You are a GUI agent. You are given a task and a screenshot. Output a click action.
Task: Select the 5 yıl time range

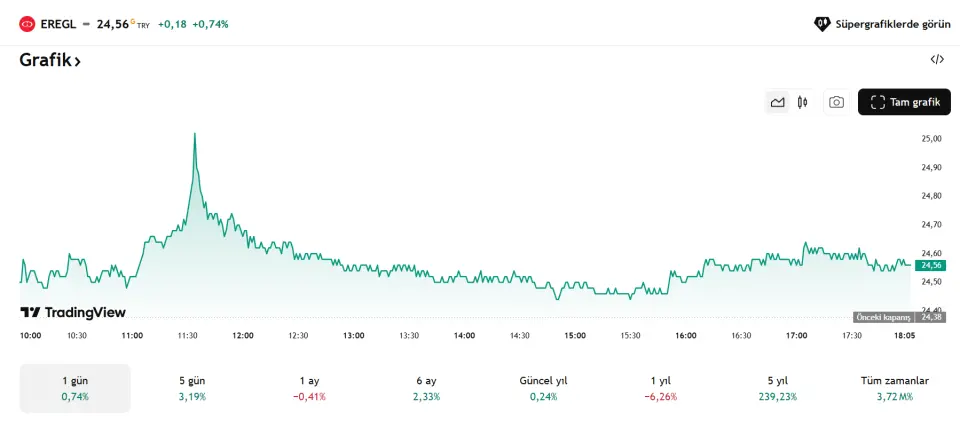[x=777, y=388]
